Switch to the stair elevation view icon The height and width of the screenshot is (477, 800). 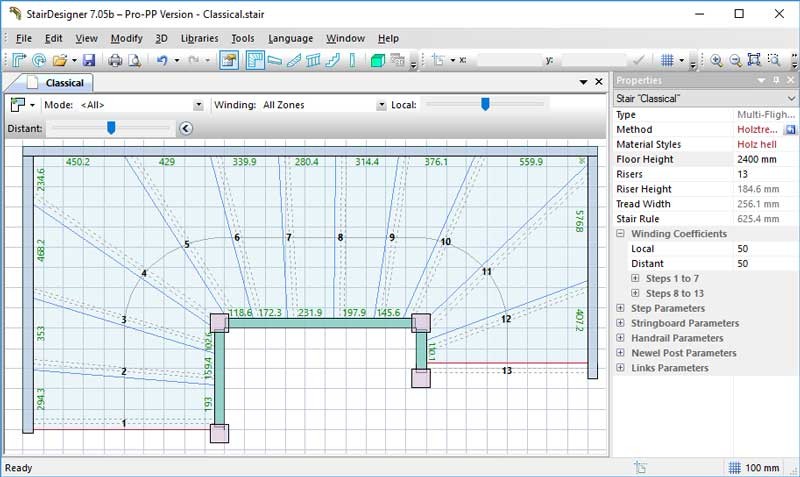tap(333, 60)
